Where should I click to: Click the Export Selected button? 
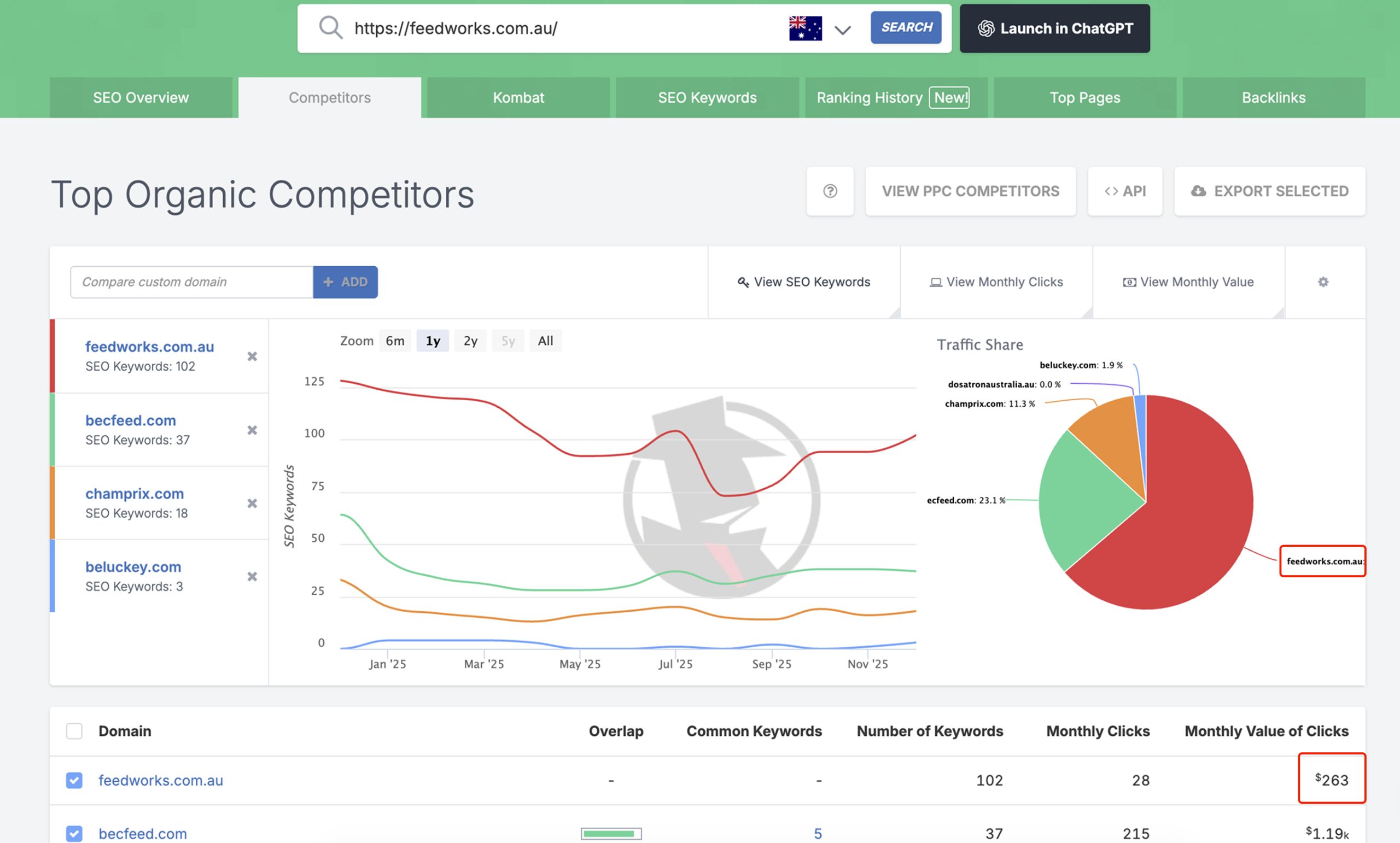[1269, 191]
